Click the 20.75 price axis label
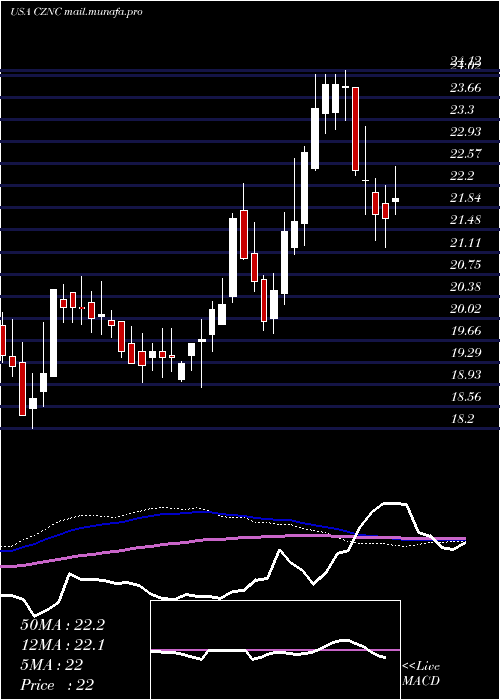 pos(466,264)
